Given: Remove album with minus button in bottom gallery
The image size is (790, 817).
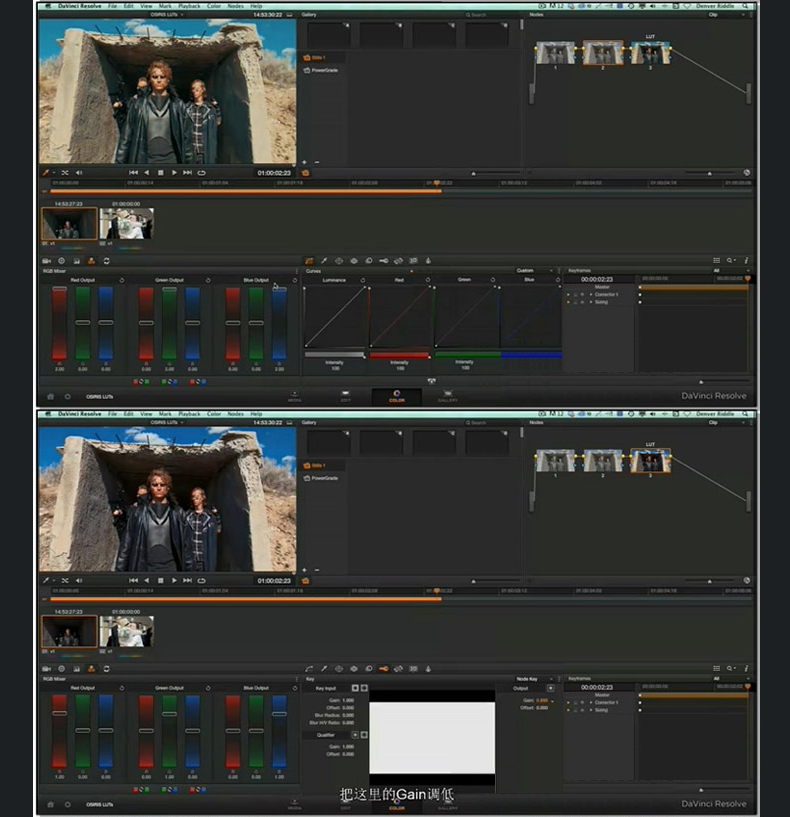Looking at the screenshot, I should [x=317, y=570].
